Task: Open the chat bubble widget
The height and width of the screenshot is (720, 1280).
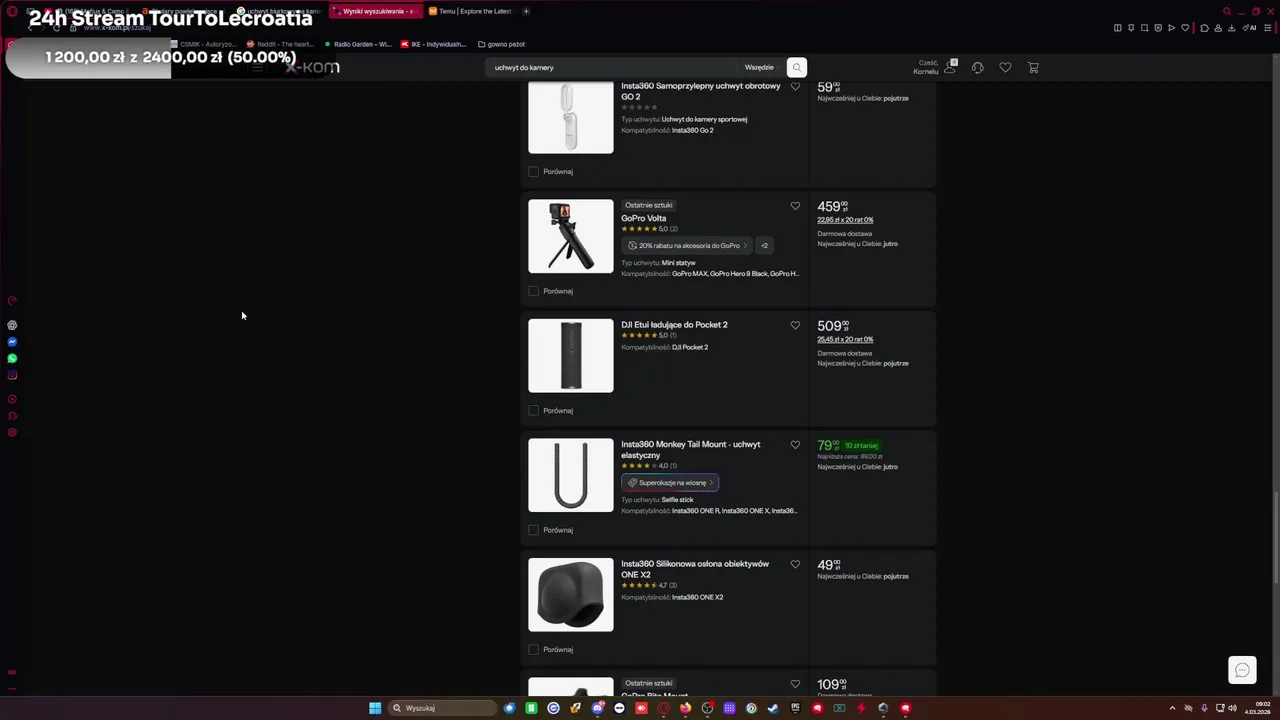Action: [x=1242, y=670]
